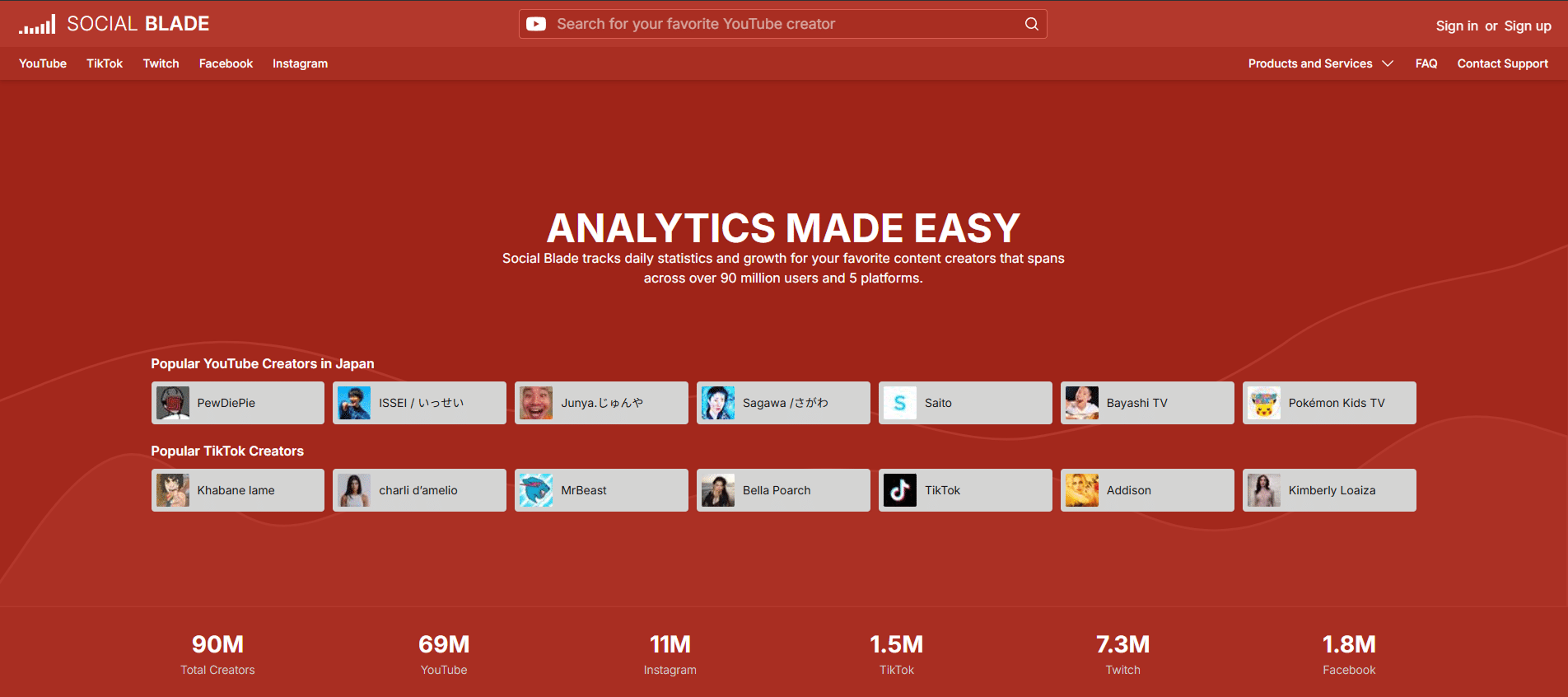
Task: Click the chevron beside Products and Services
Action: 1388,63
